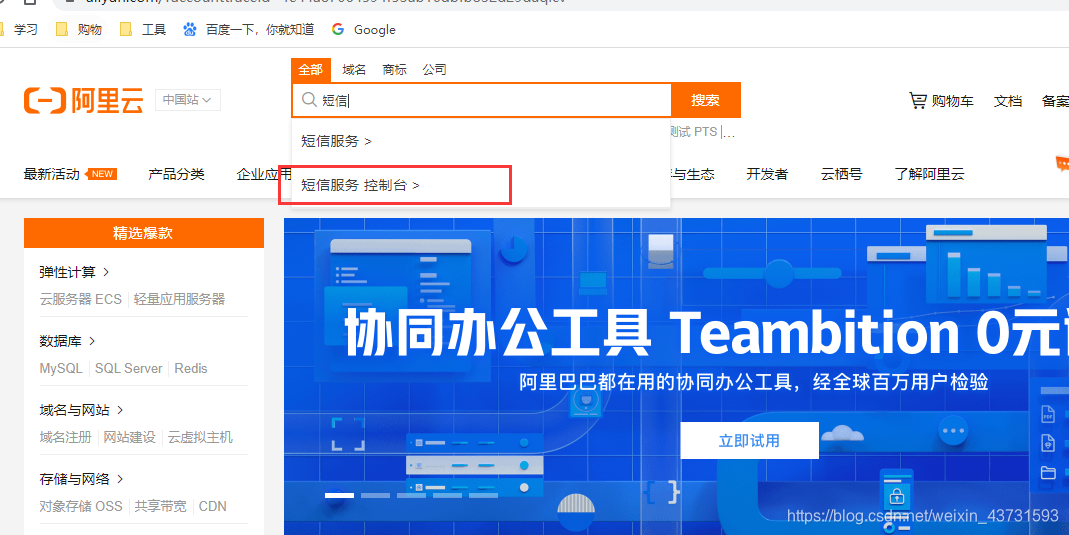
Task: Open the CDN link
Action: click(x=213, y=506)
